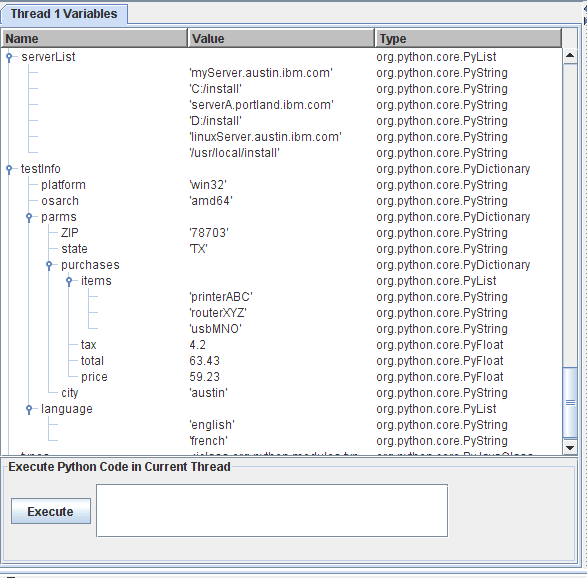Click the scrollbar up arrow

[x=570, y=56]
